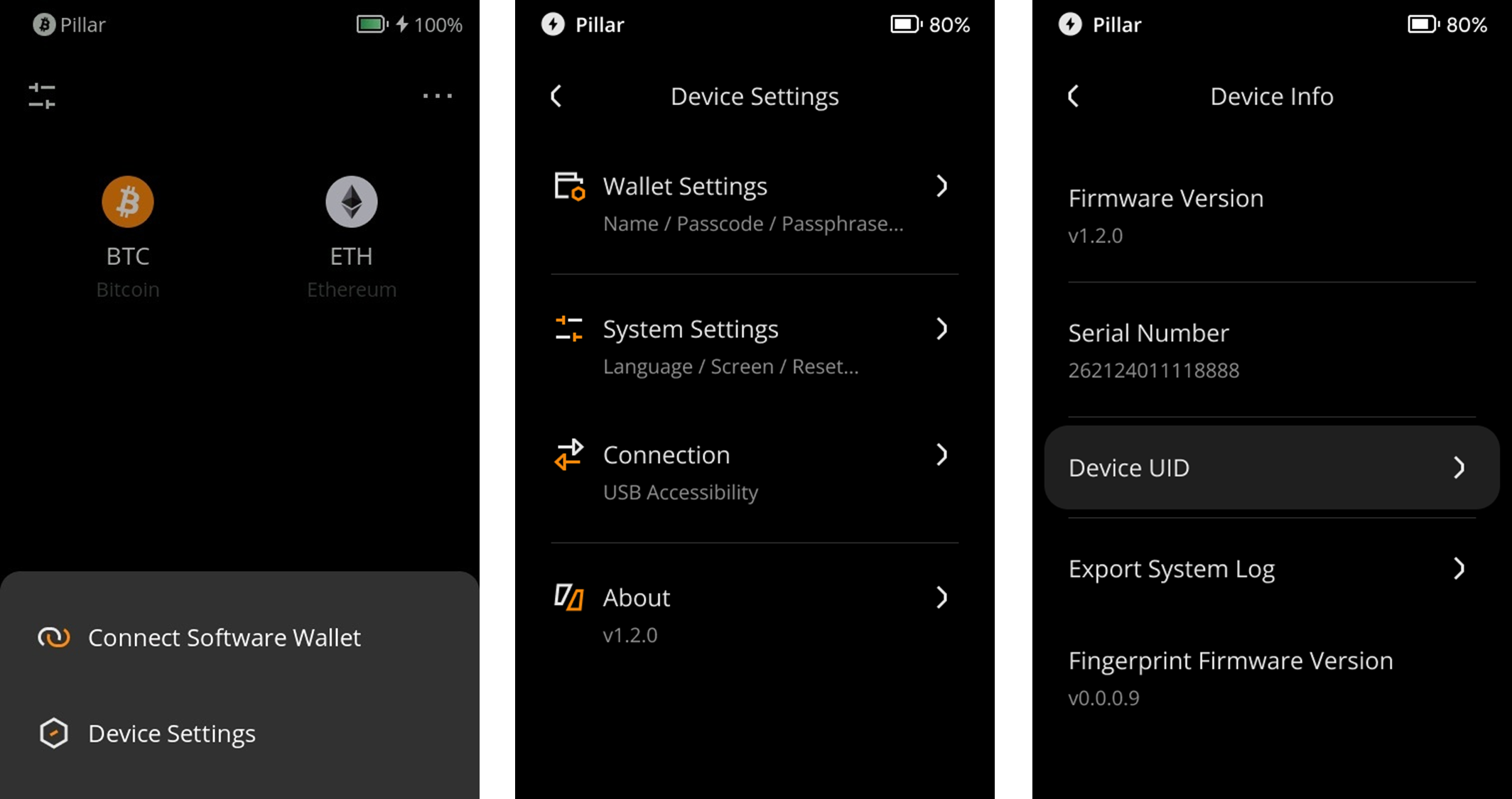This screenshot has height=799, width=1512.
Task: Click the Device Settings hexagon icon
Action: pos(54,733)
